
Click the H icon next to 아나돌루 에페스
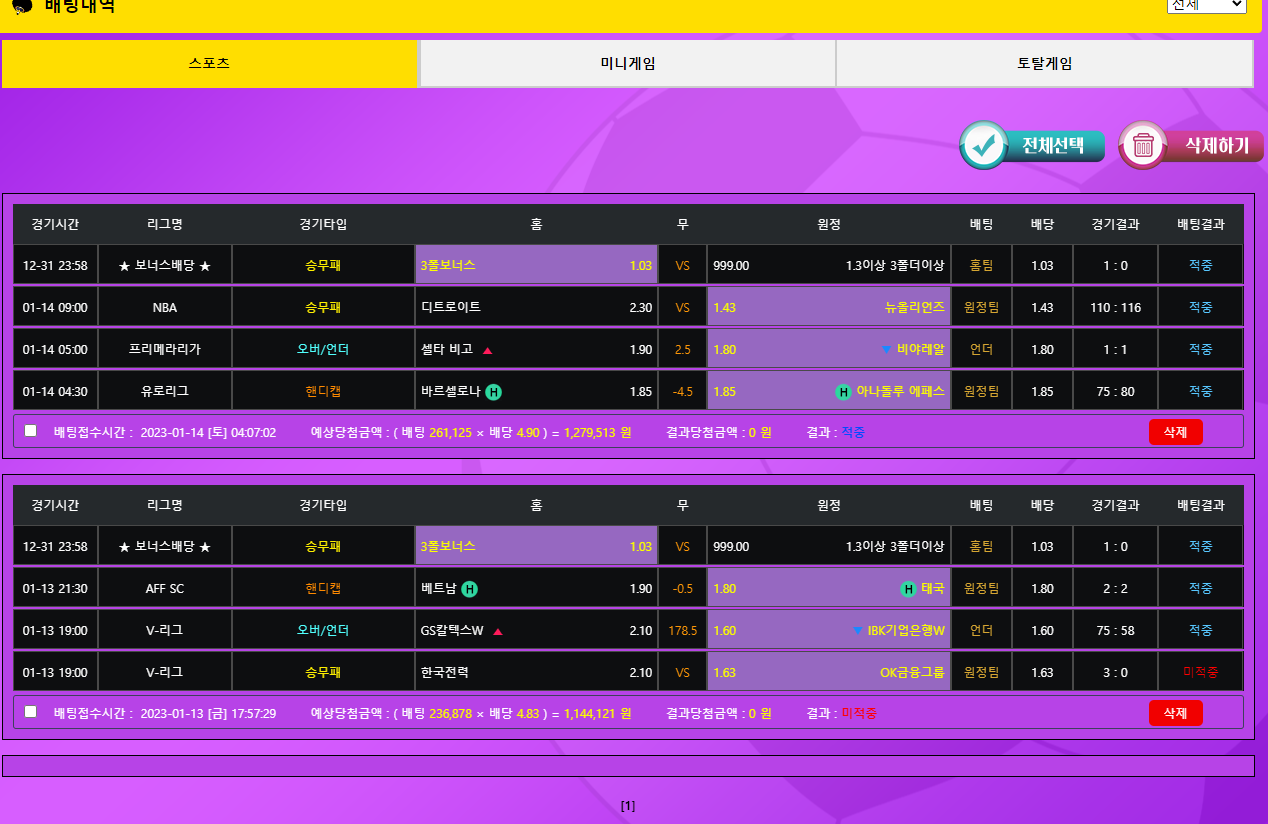tap(843, 392)
